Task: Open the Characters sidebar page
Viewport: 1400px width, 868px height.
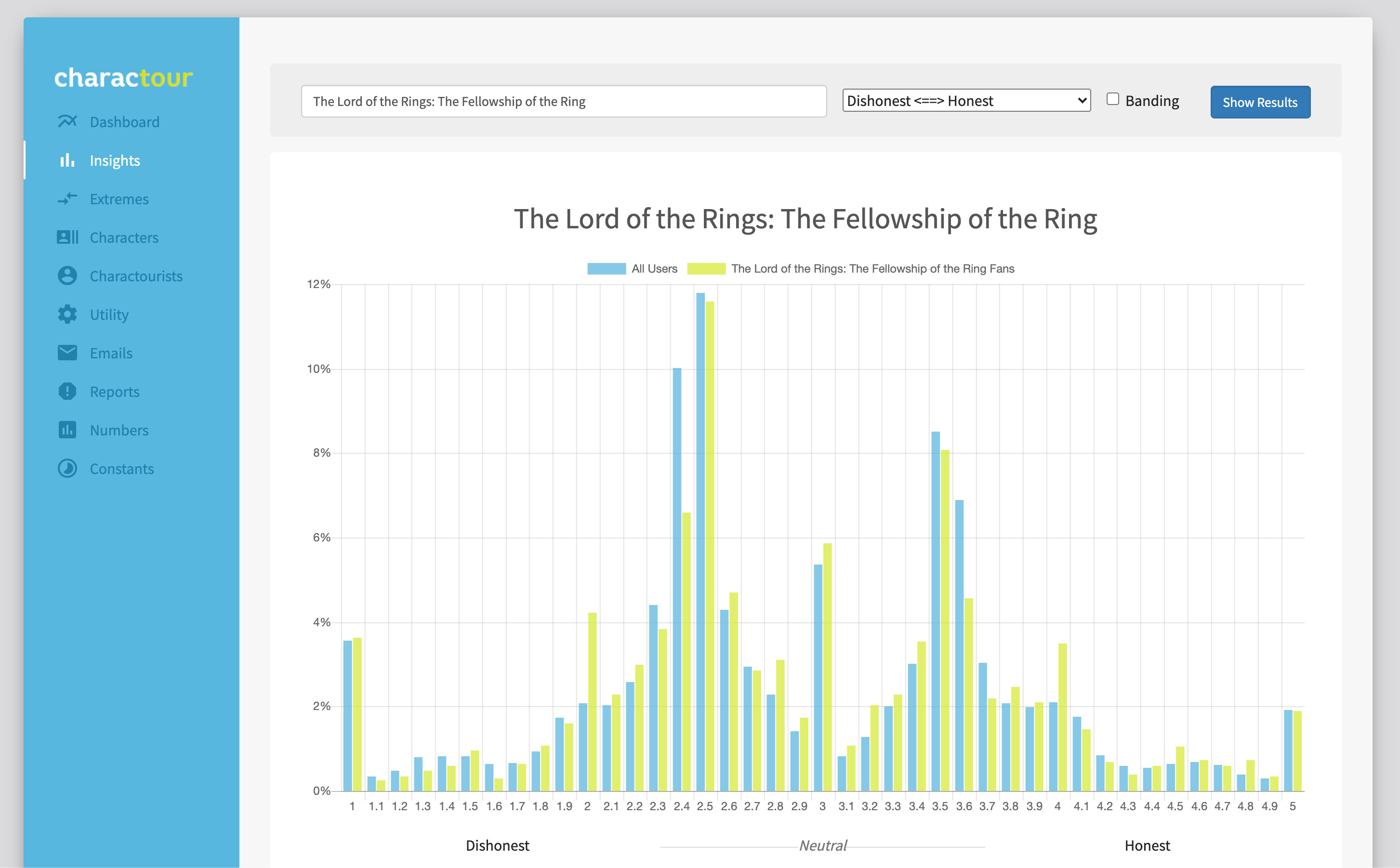Action: point(124,237)
